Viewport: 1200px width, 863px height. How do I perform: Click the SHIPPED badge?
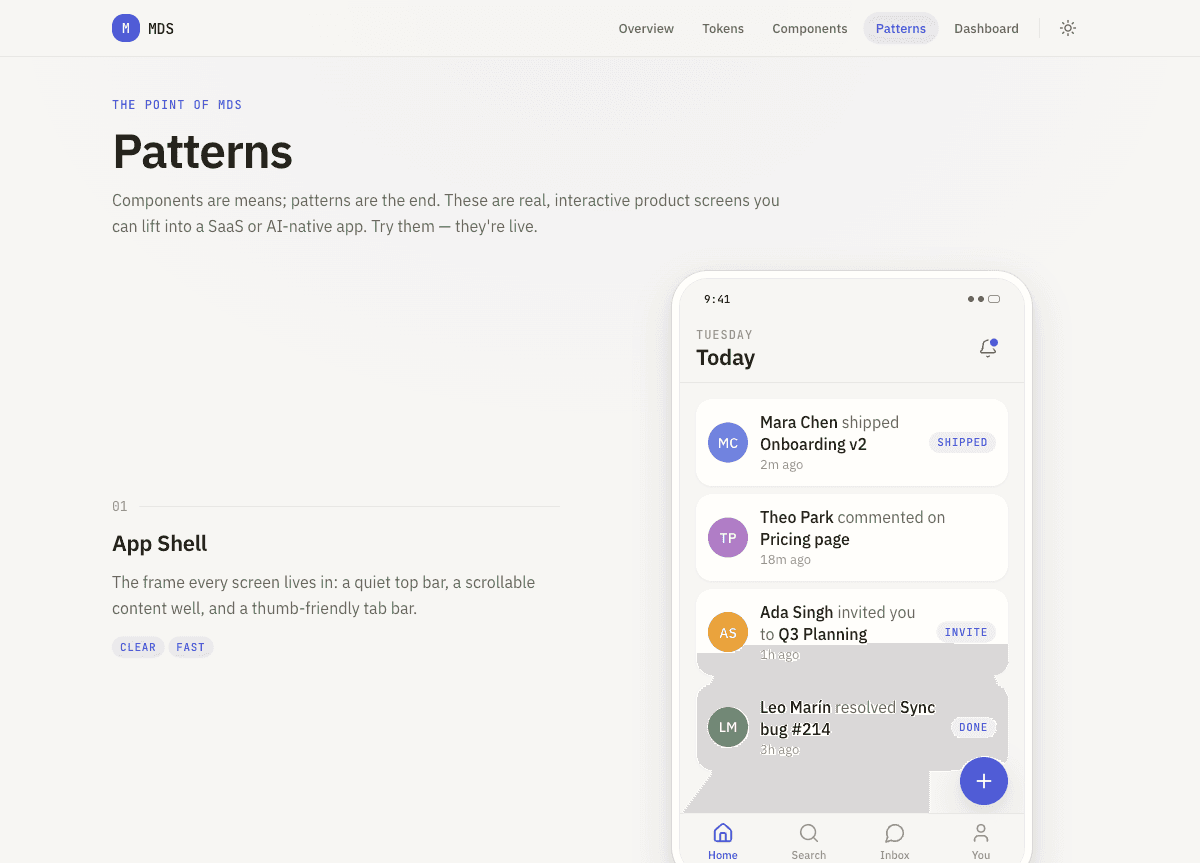962,442
